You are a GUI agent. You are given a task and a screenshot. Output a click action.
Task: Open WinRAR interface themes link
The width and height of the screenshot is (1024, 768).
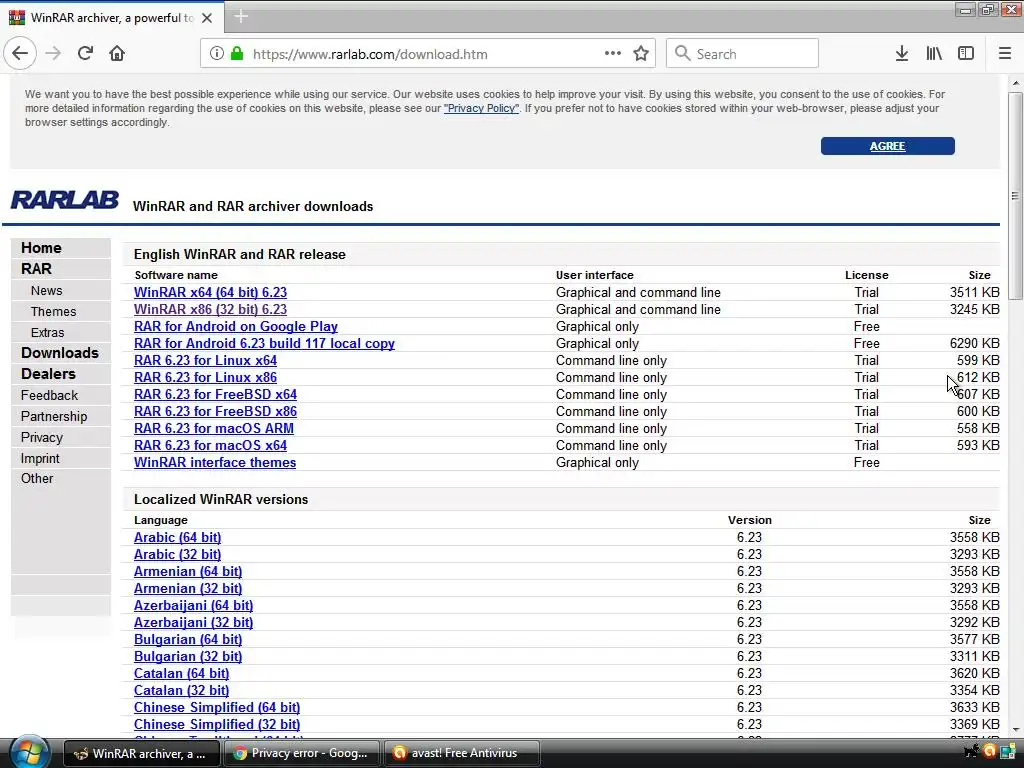(215, 462)
